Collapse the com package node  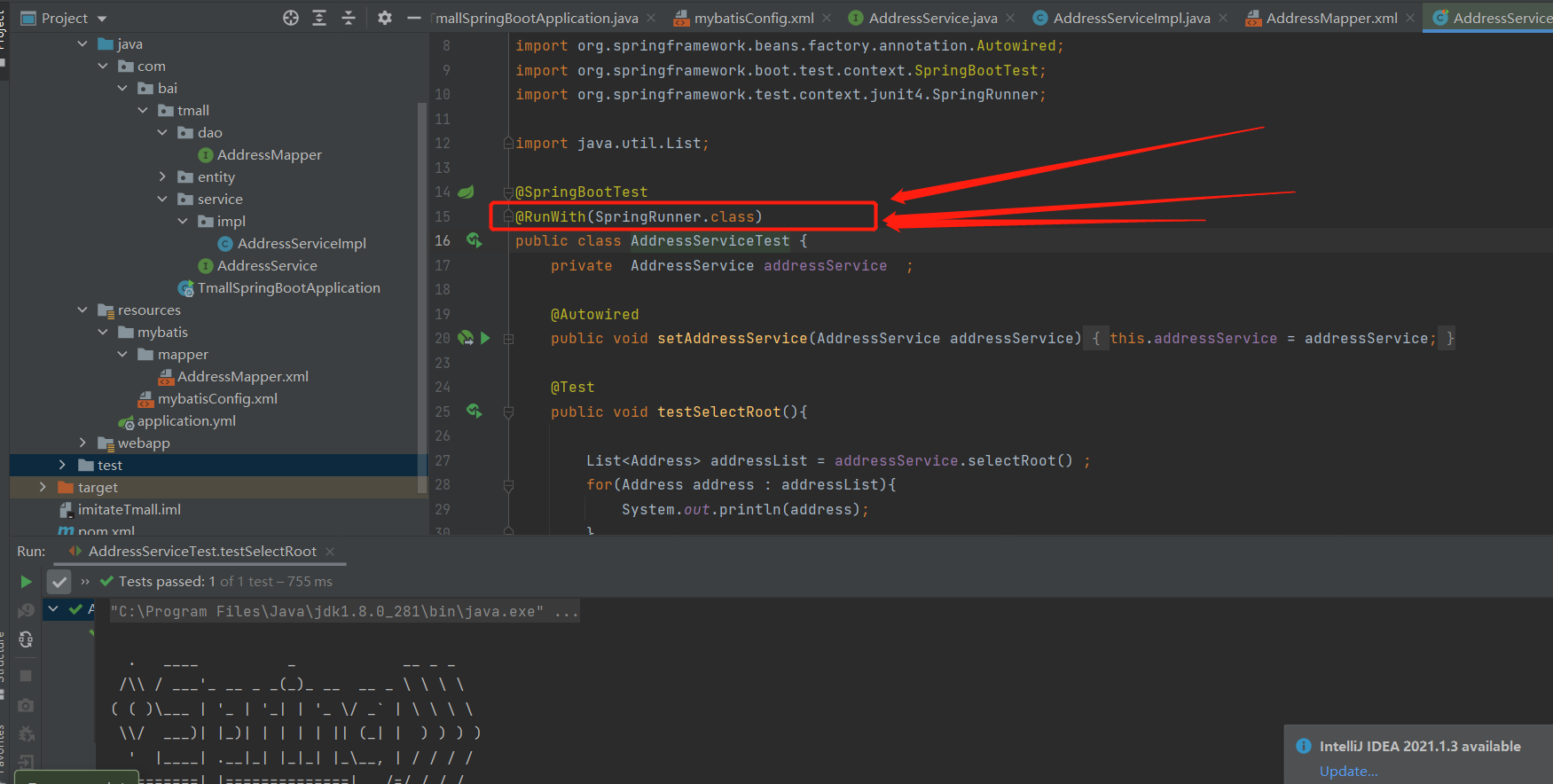tap(103, 66)
